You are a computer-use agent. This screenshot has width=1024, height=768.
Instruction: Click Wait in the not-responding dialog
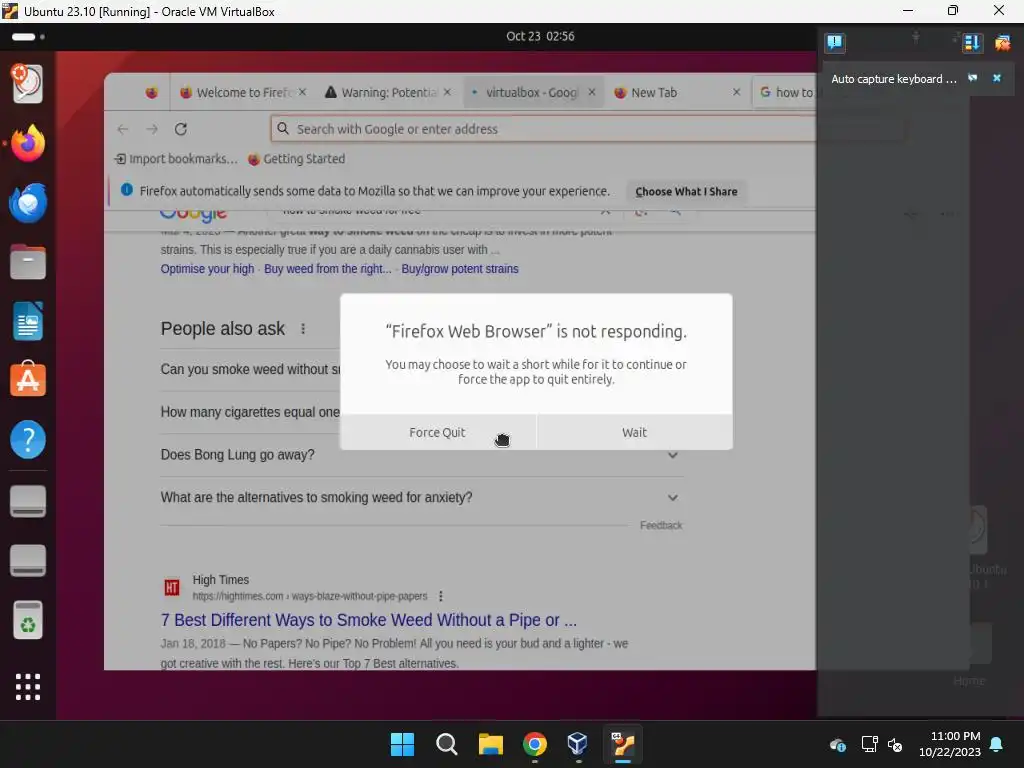[x=634, y=432]
